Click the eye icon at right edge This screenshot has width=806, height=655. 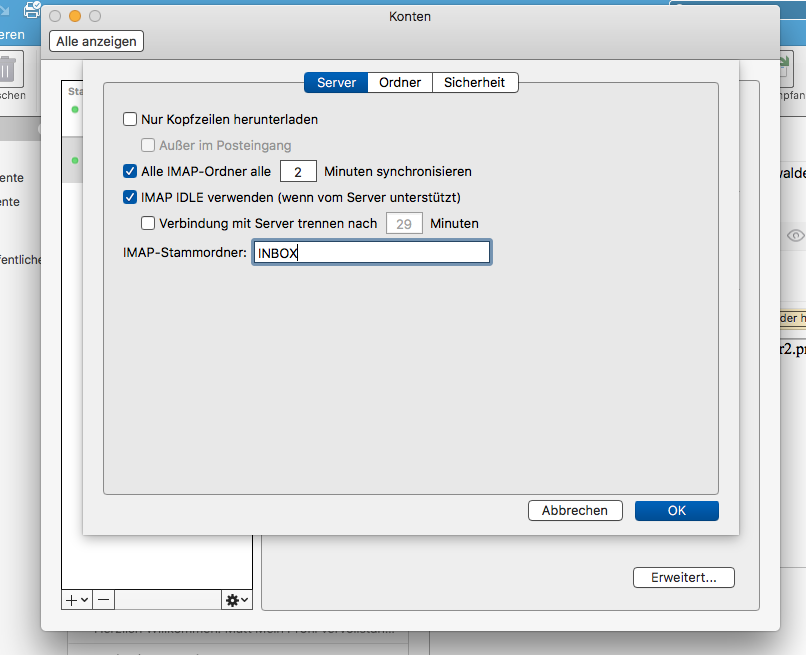point(795,236)
